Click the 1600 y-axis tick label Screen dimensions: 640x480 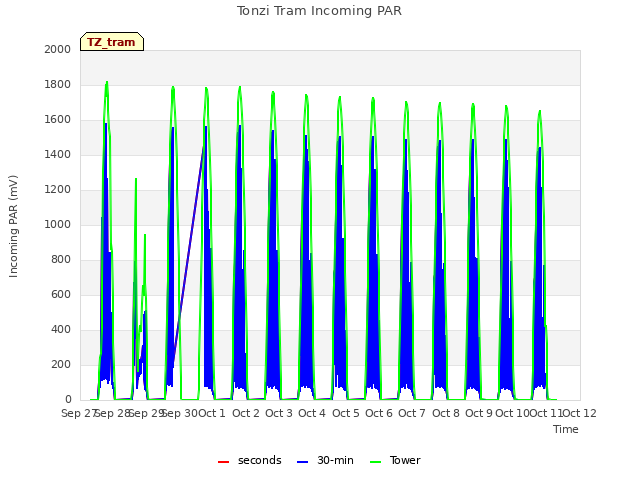click(58, 120)
